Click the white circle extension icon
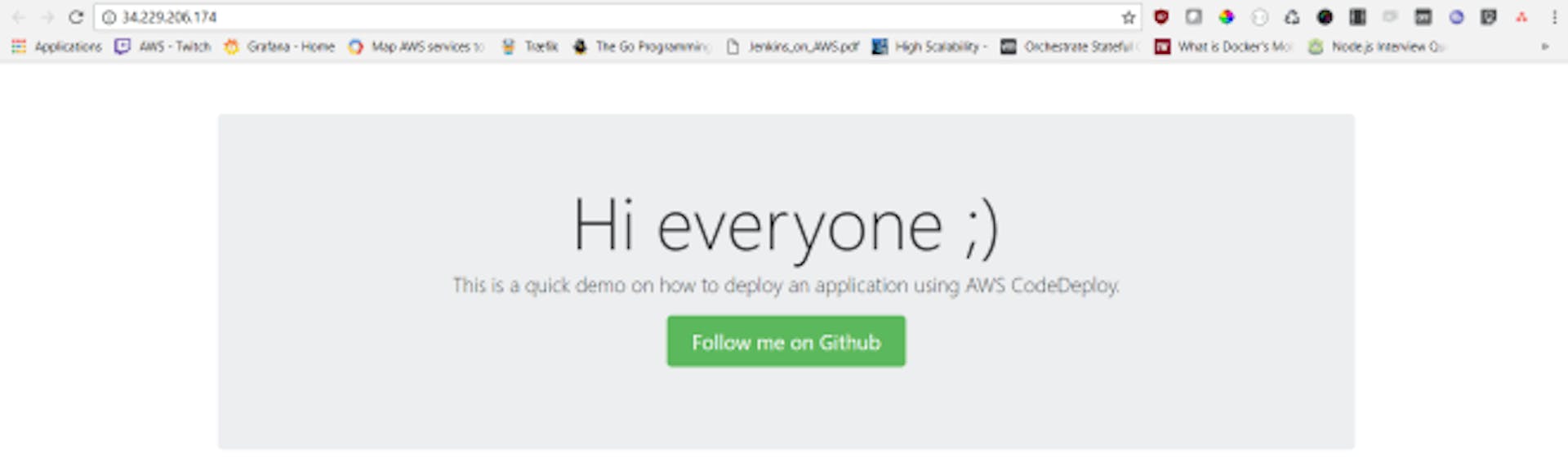Screen dimensions: 1568x475 coord(1259,16)
